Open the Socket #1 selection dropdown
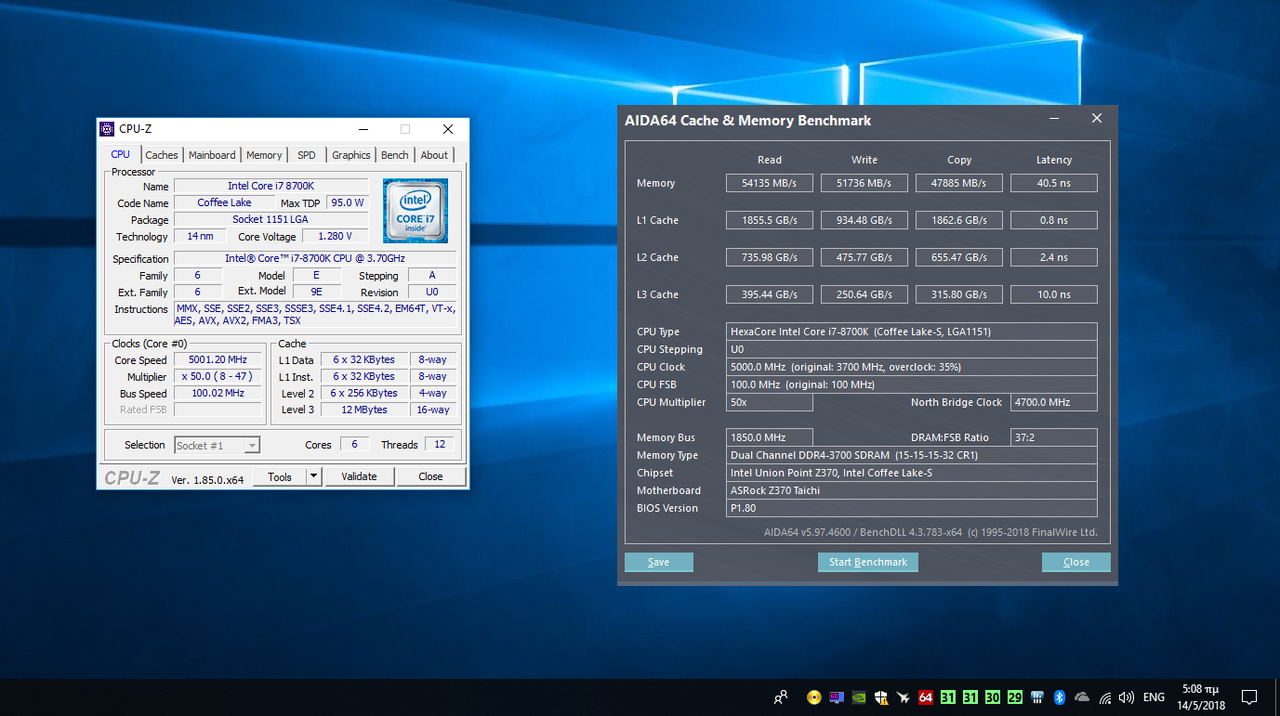The width and height of the screenshot is (1280, 716). 217,445
